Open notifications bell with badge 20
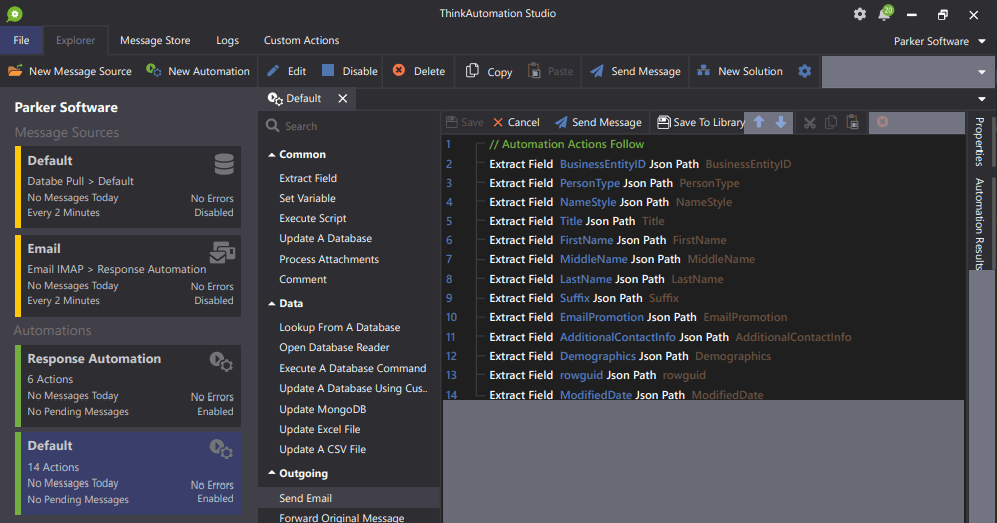The height and width of the screenshot is (523, 997). point(884,14)
